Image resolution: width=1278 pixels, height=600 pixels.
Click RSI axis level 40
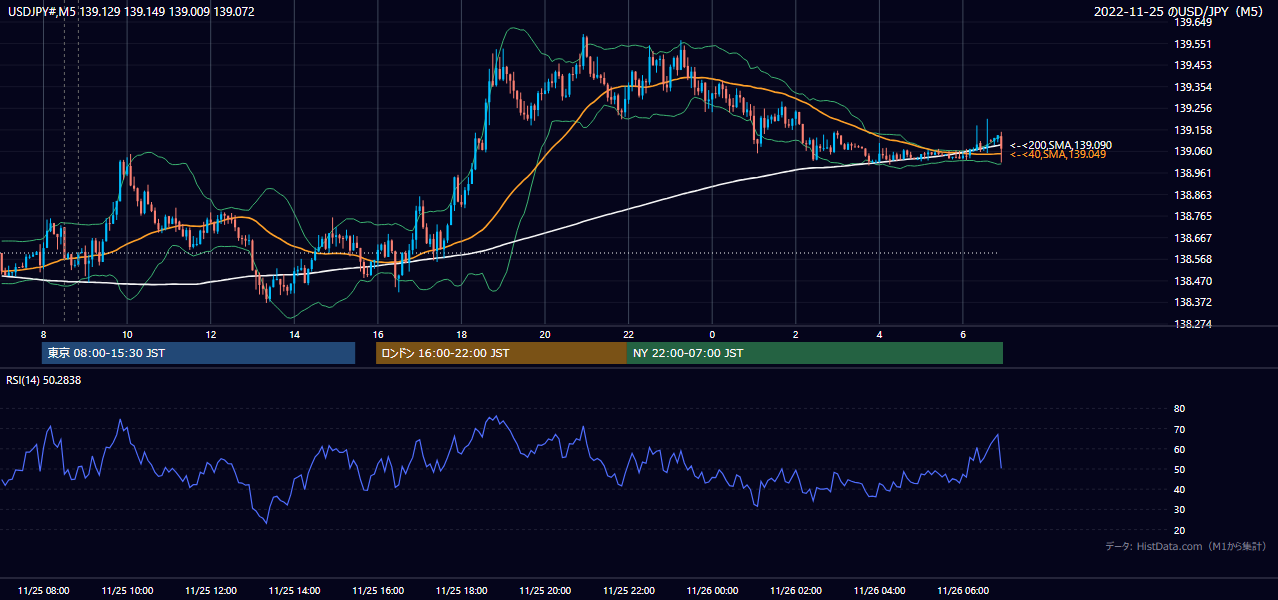point(1179,489)
